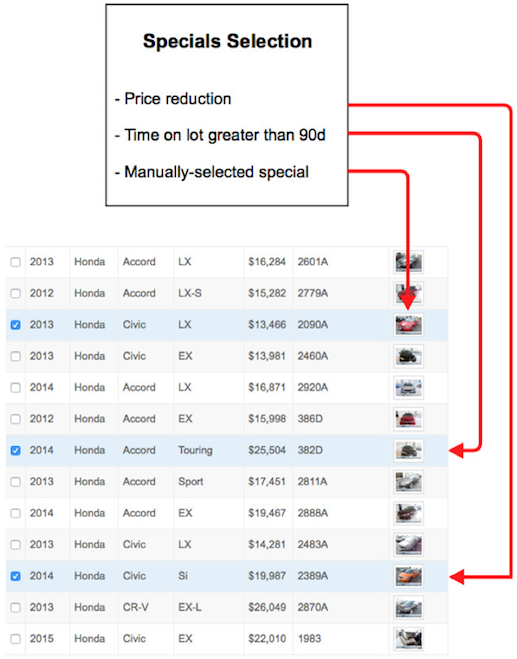The image size is (517, 659).
Task: Click the CR-V model cell
Action: (135, 608)
